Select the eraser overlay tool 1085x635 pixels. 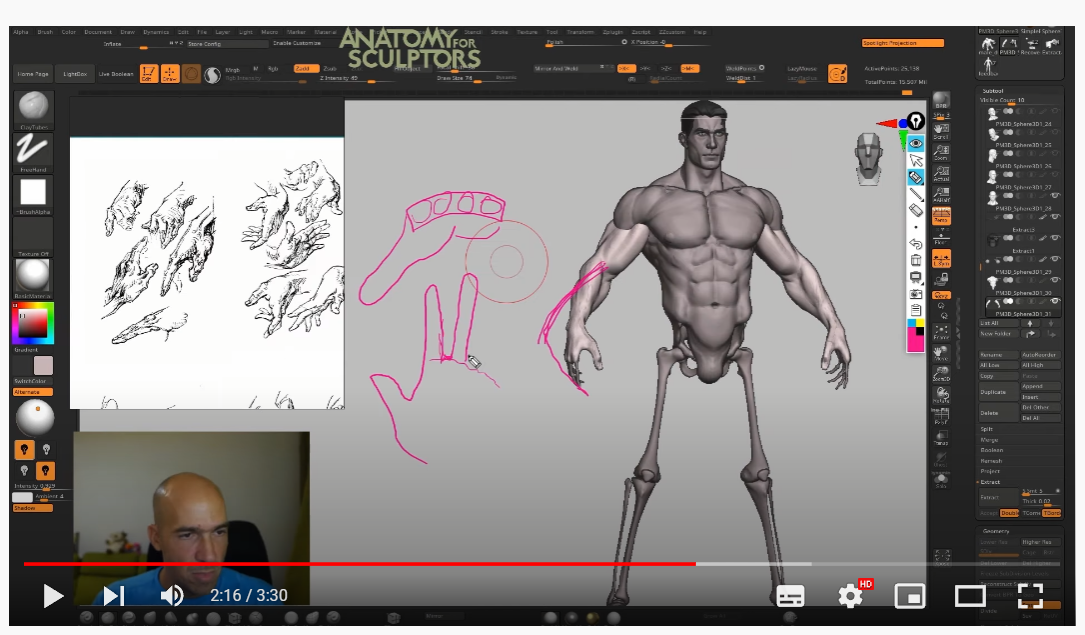click(x=915, y=210)
